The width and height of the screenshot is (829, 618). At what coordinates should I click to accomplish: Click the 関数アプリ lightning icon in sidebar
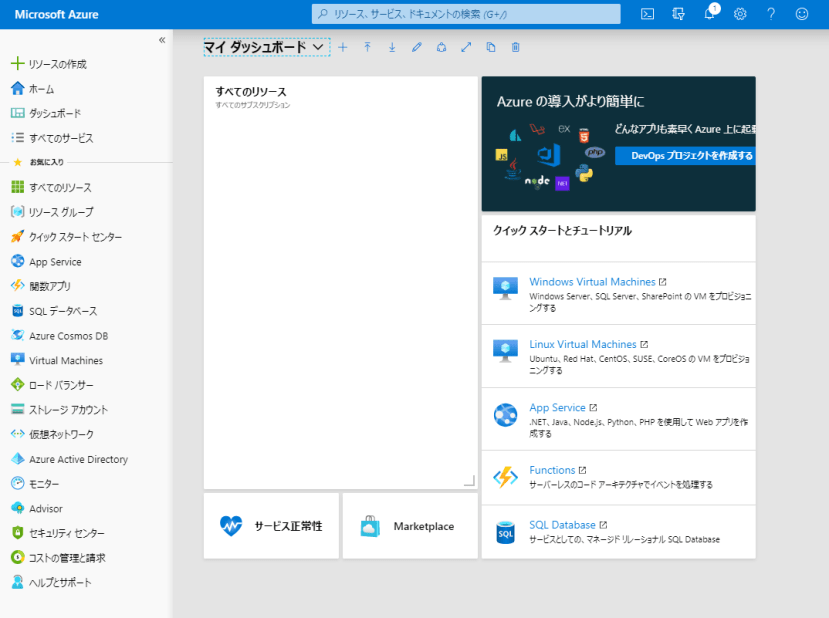(x=17, y=285)
